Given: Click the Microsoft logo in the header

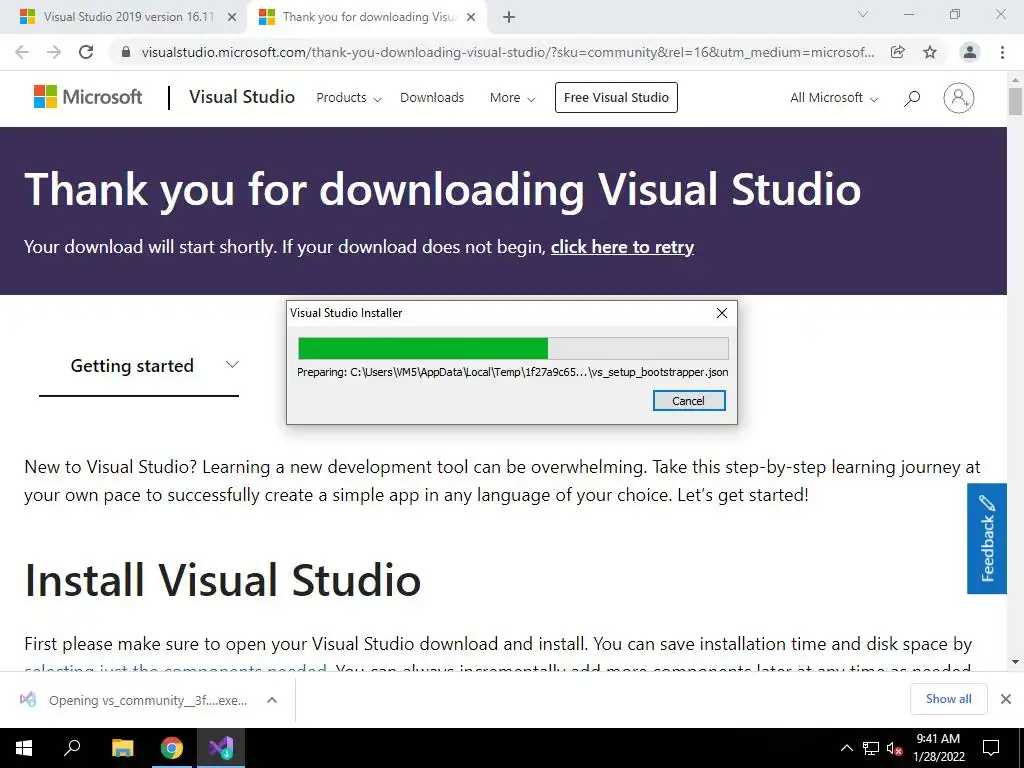Looking at the screenshot, I should [88, 97].
